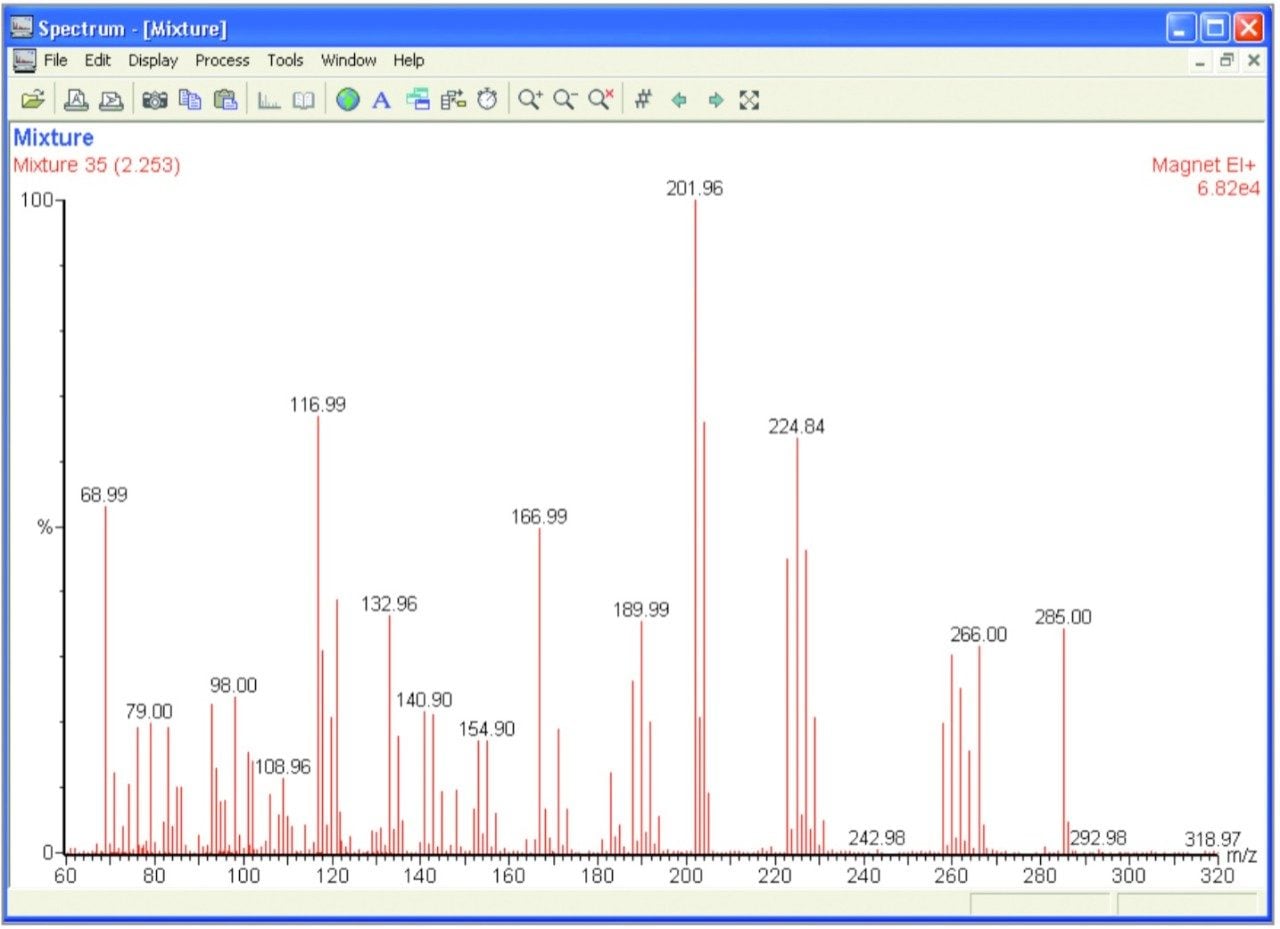The width and height of the screenshot is (1280, 929).
Task: Open the Window menu
Action: tap(348, 61)
